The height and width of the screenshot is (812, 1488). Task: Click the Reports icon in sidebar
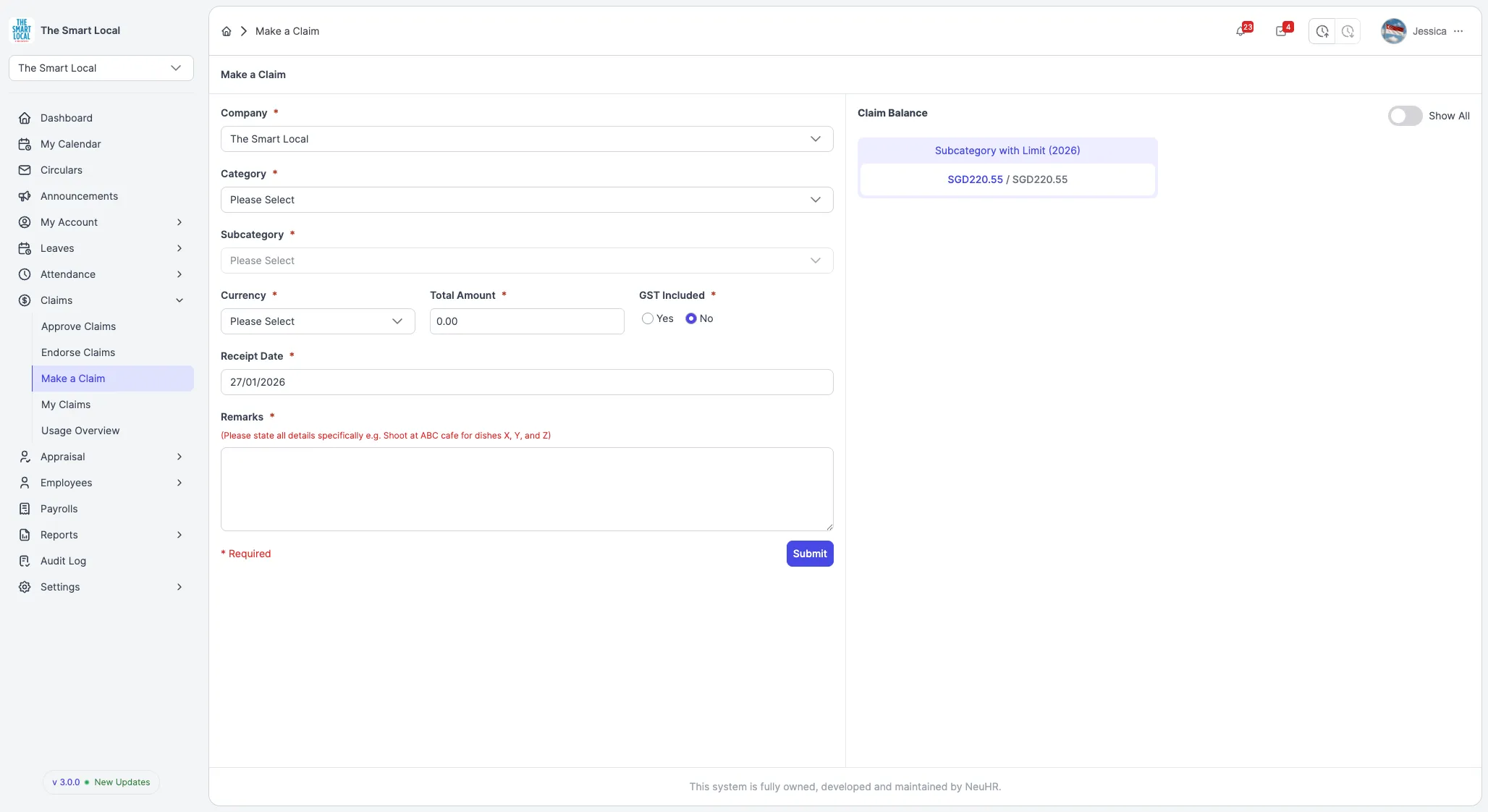coord(25,535)
